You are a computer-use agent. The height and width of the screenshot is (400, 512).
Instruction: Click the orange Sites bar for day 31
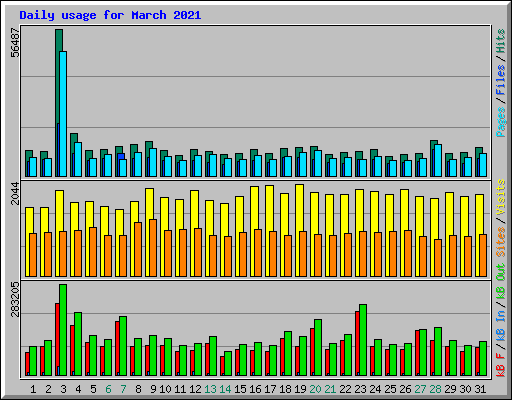click(483, 255)
